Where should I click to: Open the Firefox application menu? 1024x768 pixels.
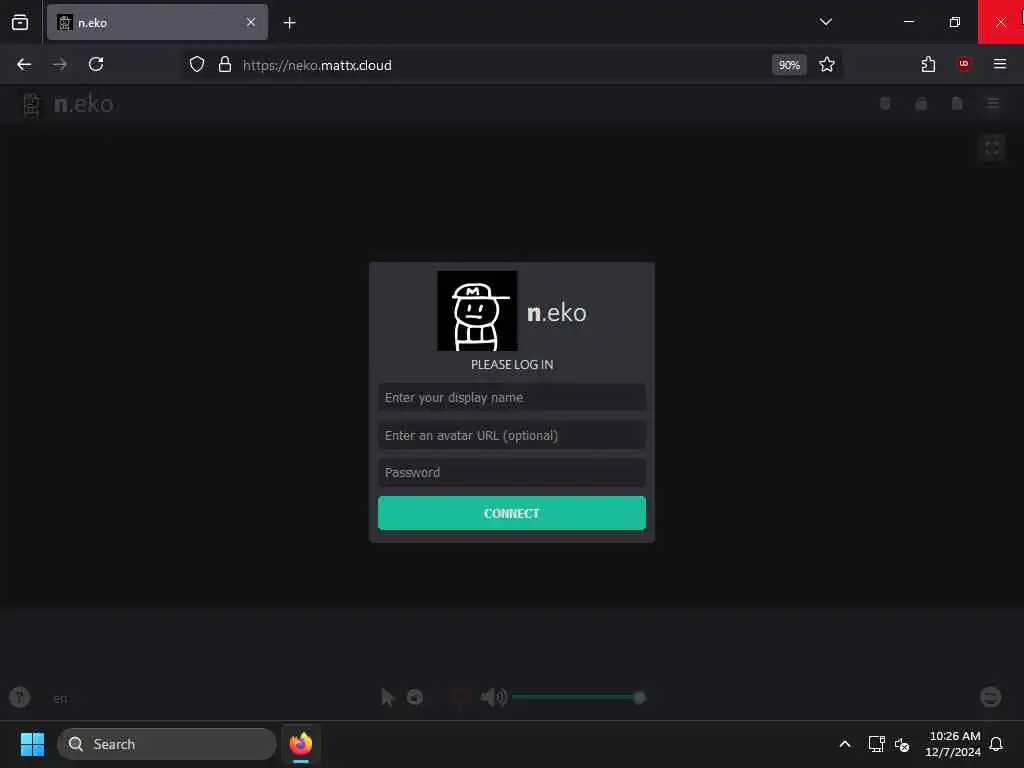pyautogui.click(x=1000, y=64)
